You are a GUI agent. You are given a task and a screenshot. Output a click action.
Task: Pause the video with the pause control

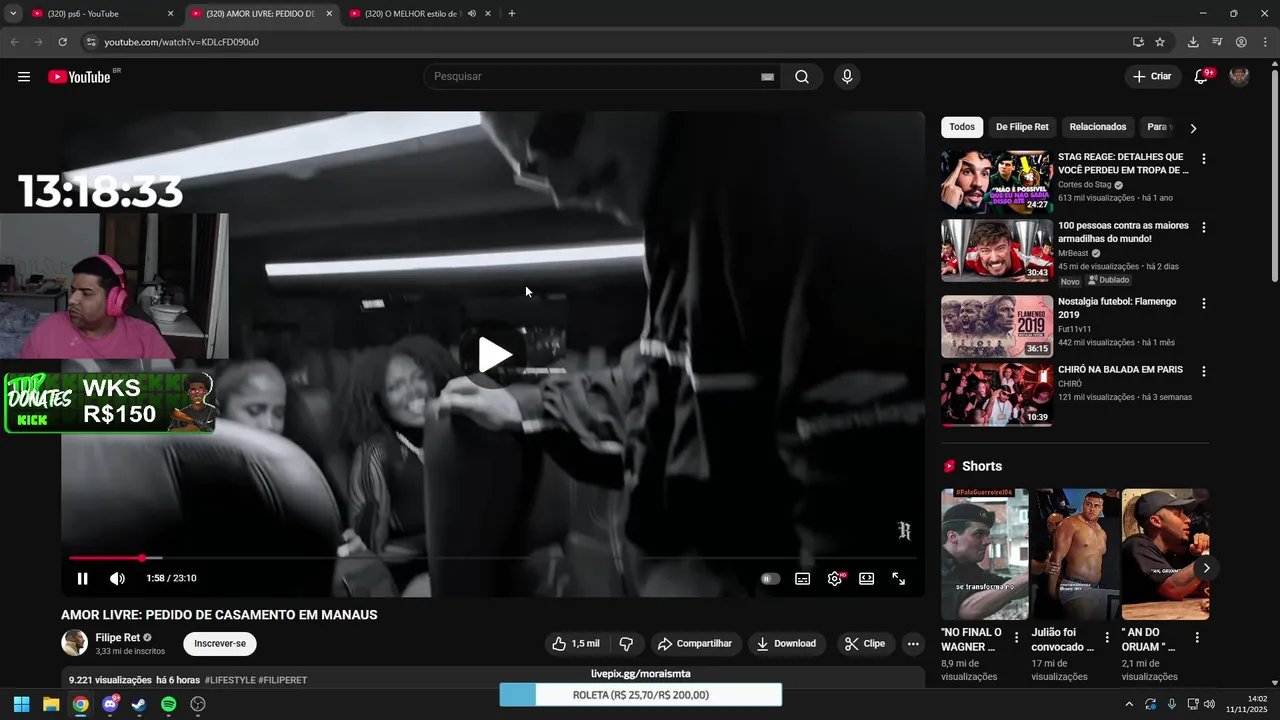pyautogui.click(x=83, y=578)
